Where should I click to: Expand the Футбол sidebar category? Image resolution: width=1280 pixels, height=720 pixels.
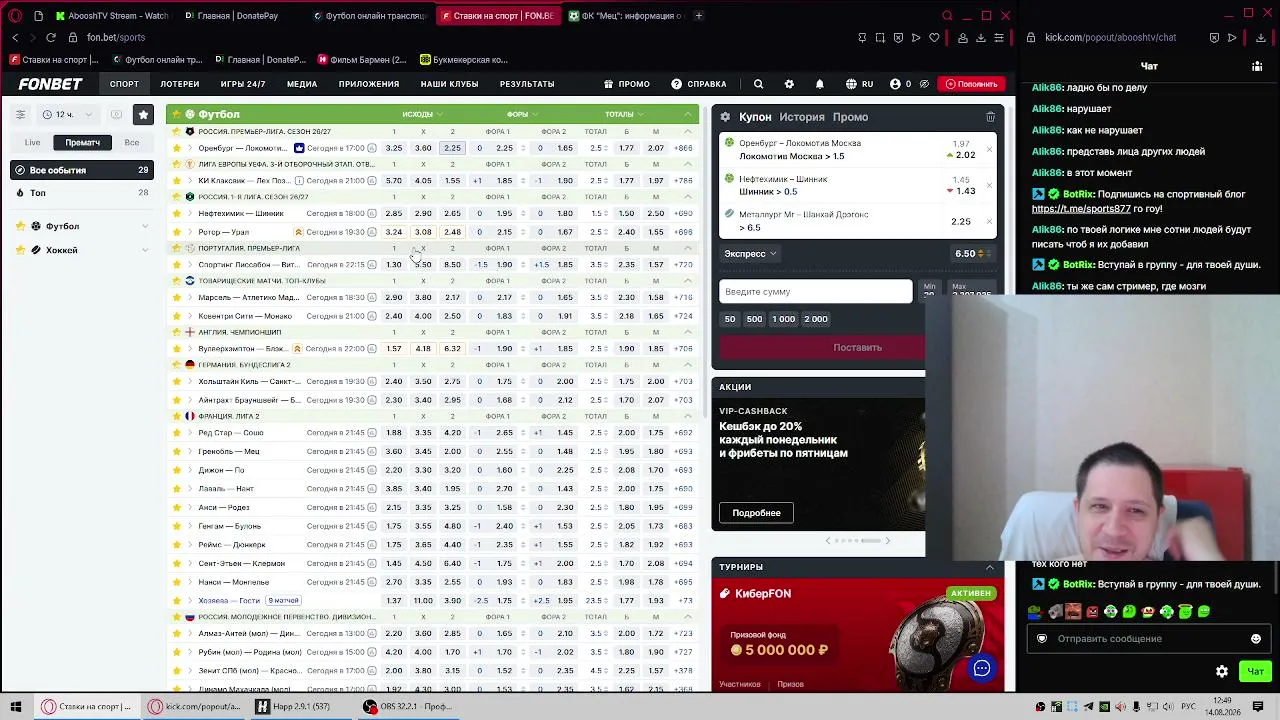(x=145, y=226)
